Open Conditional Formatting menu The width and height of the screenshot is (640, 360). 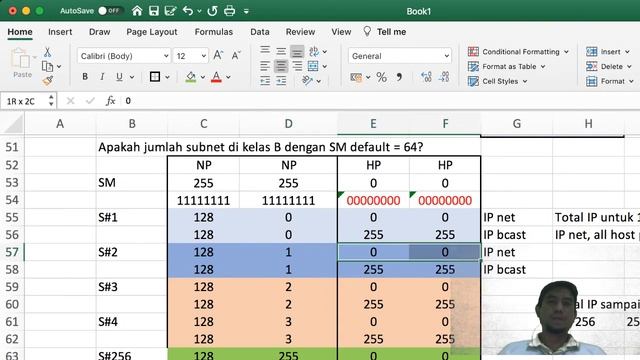point(518,52)
